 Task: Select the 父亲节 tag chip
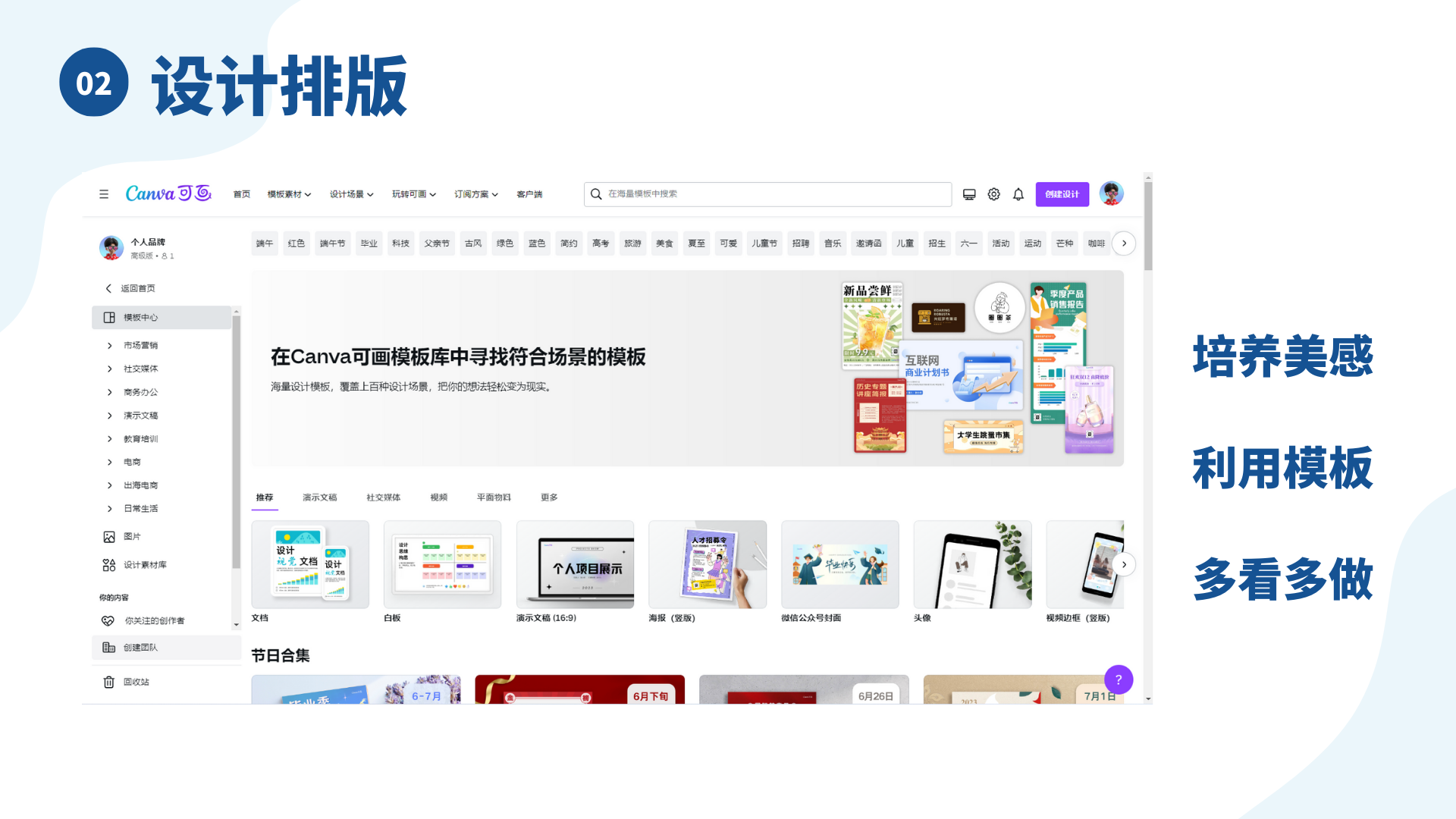(x=437, y=243)
